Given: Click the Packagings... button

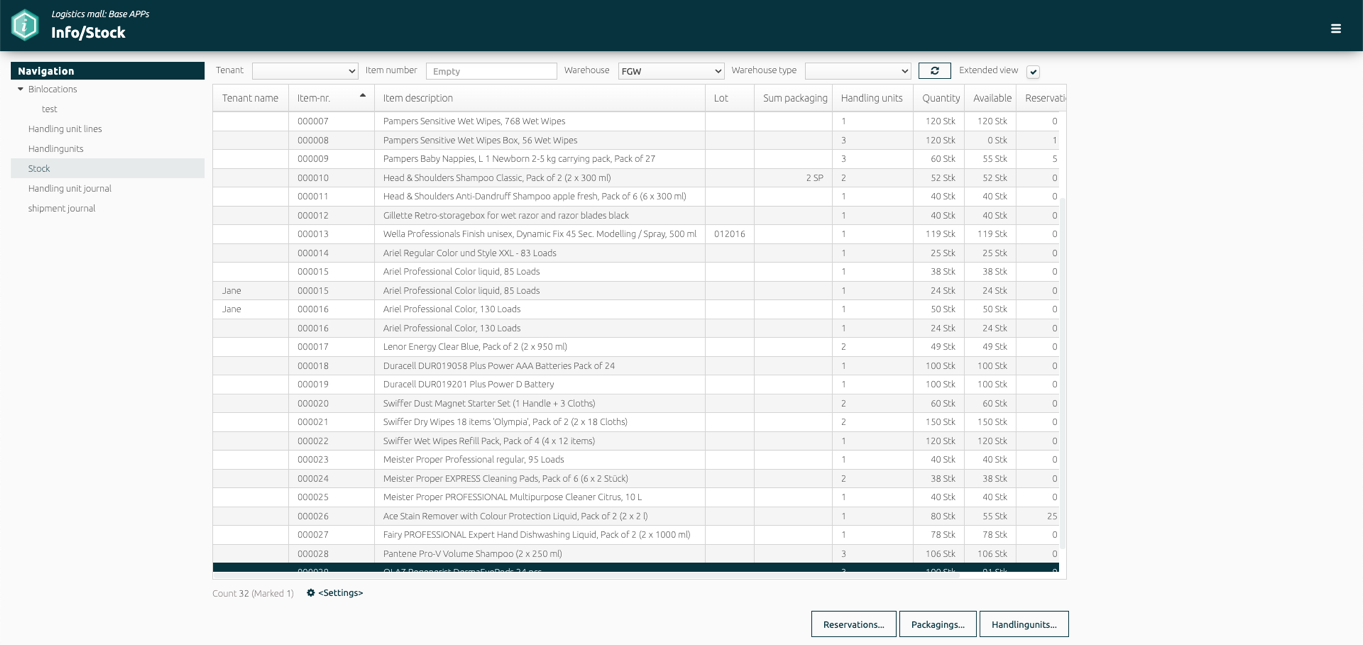Looking at the screenshot, I should (938, 624).
